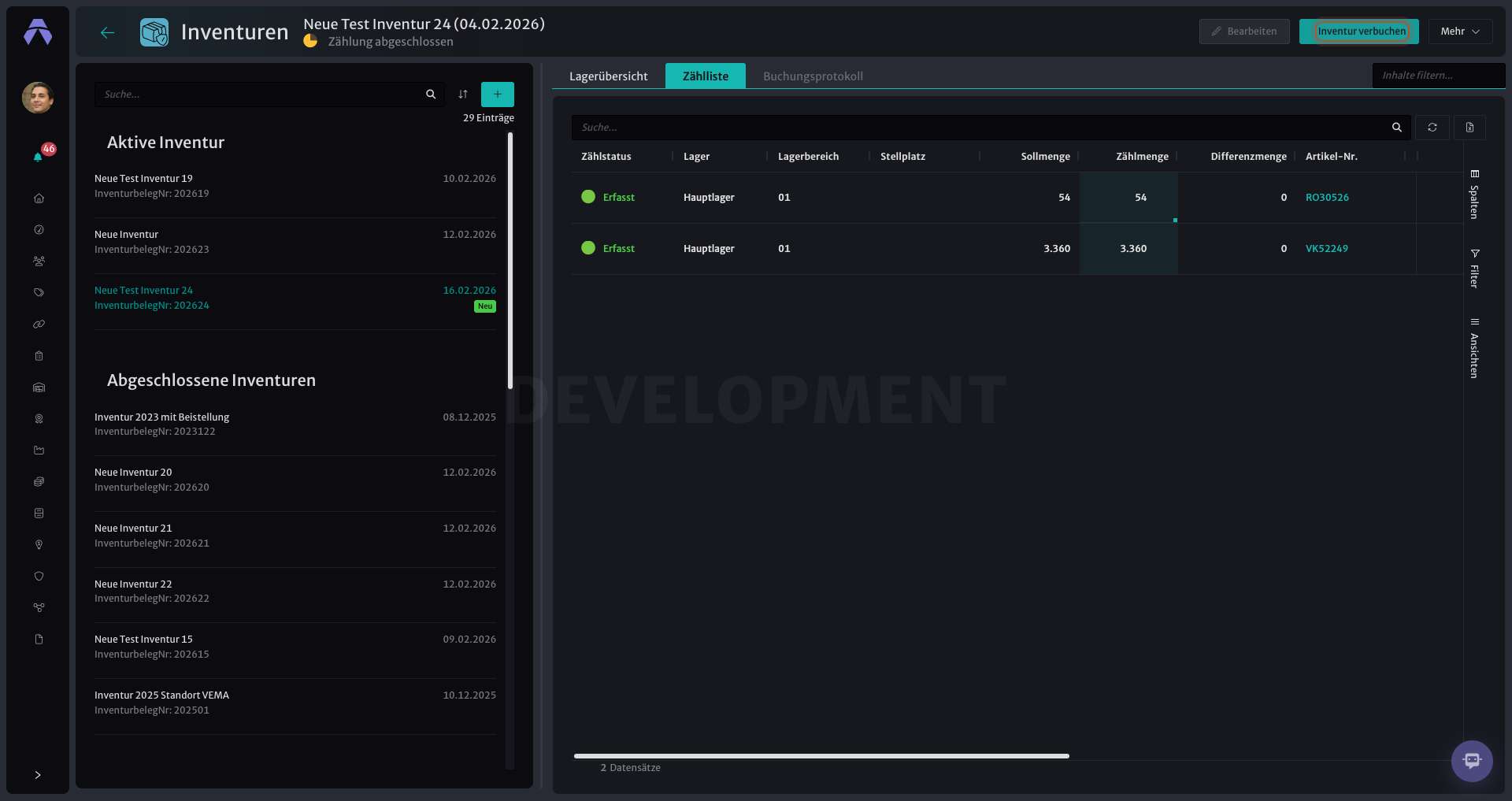Export the count list via document icon
This screenshot has height=801, width=1512.
click(x=1469, y=128)
